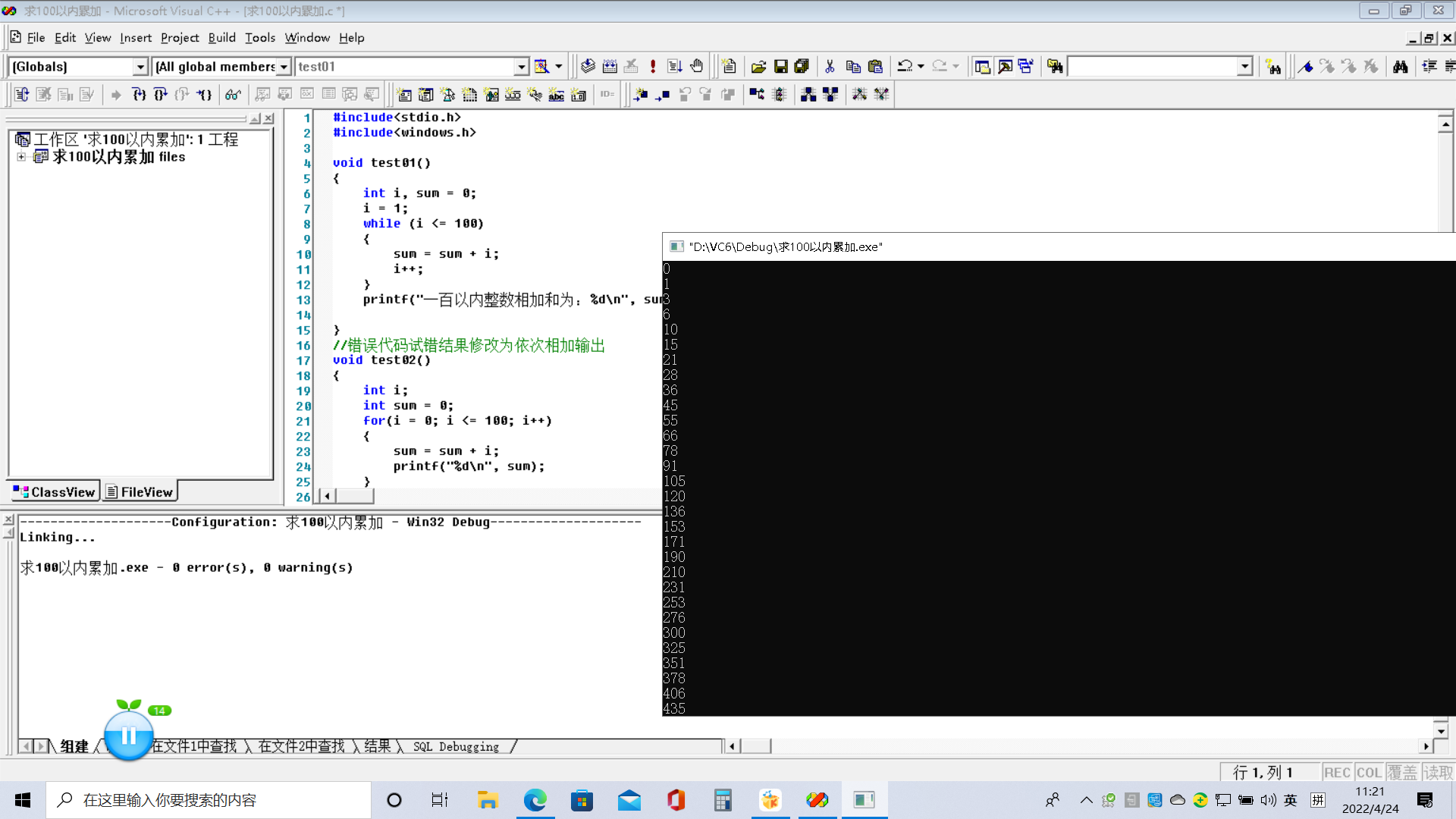The image size is (1456, 819).
Task: Click the Save floppy disk icon
Action: [x=780, y=67]
